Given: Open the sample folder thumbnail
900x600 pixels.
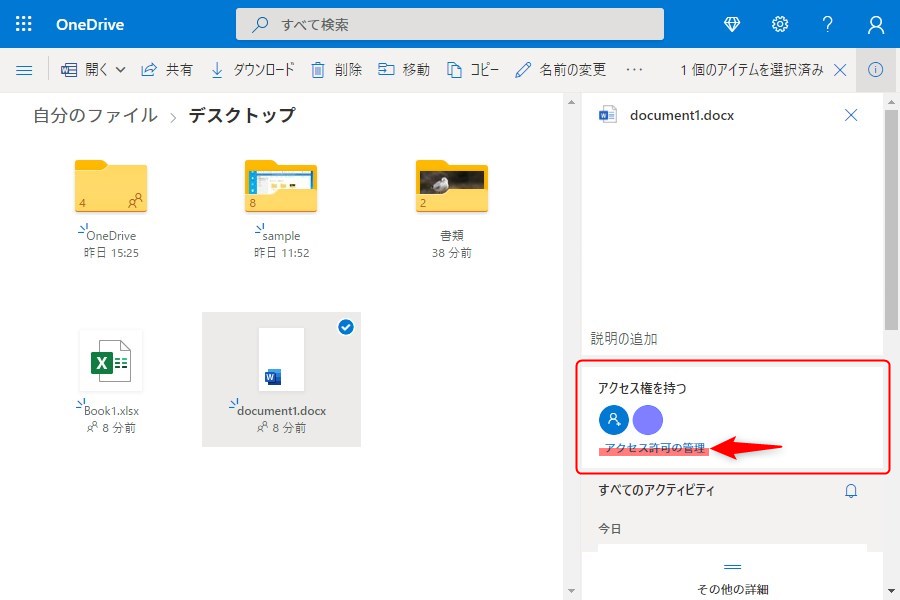Looking at the screenshot, I should (281, 186).
